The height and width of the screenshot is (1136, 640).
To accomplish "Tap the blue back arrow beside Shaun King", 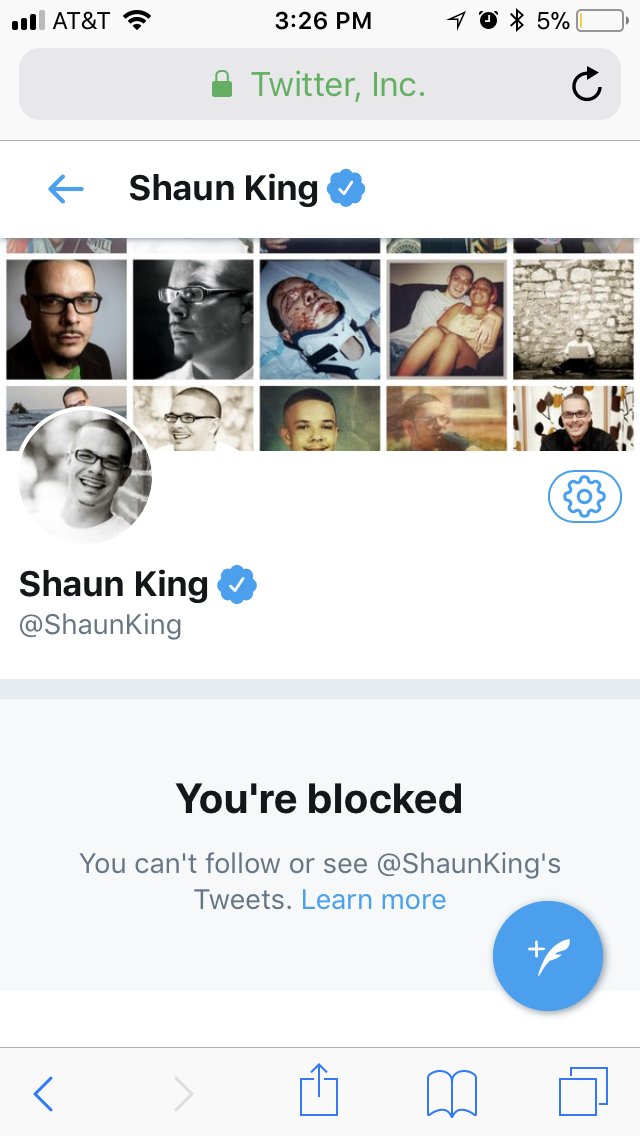I will pos(66,190).
